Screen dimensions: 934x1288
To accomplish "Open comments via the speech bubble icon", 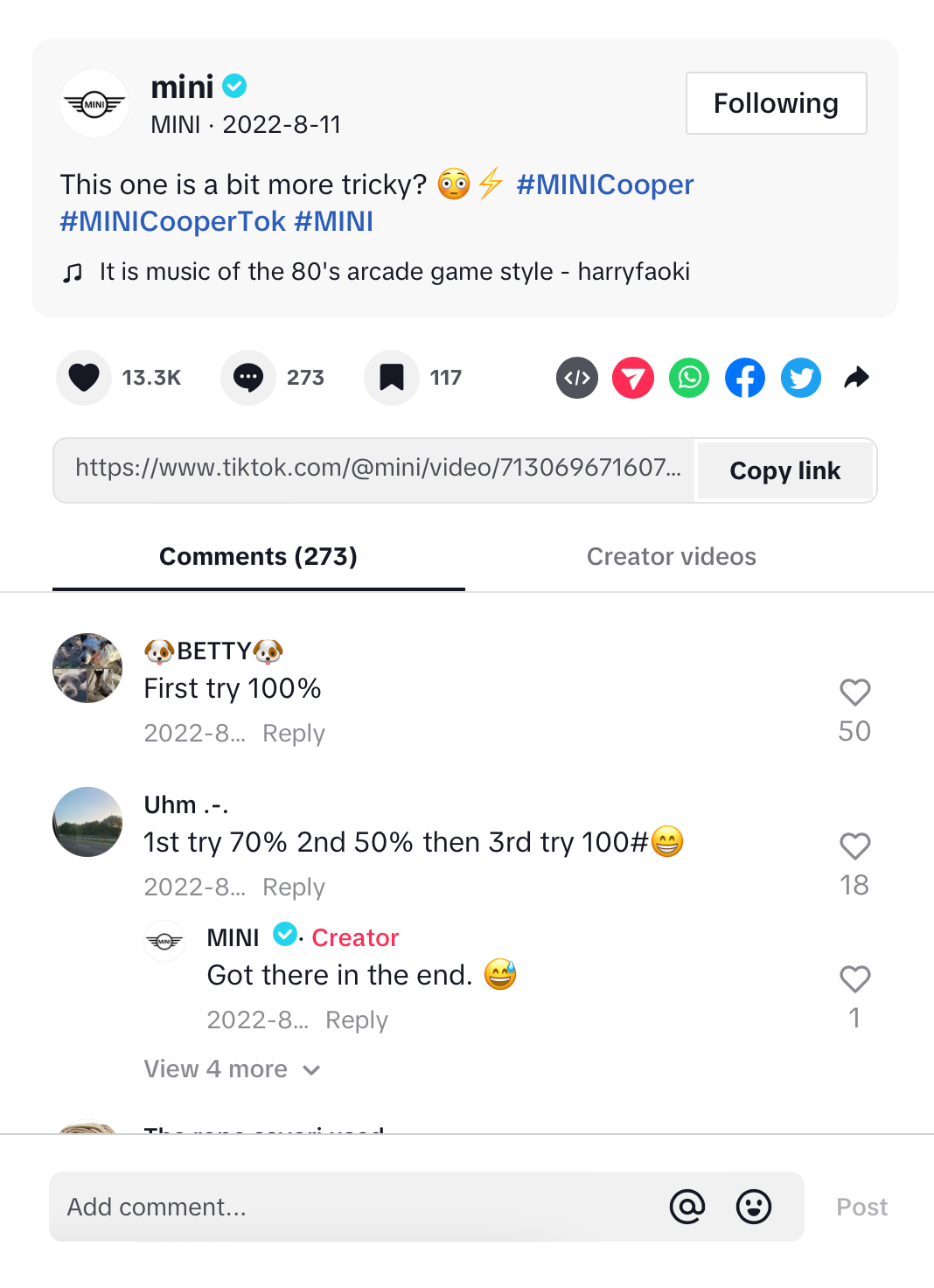I will point(248,378).
